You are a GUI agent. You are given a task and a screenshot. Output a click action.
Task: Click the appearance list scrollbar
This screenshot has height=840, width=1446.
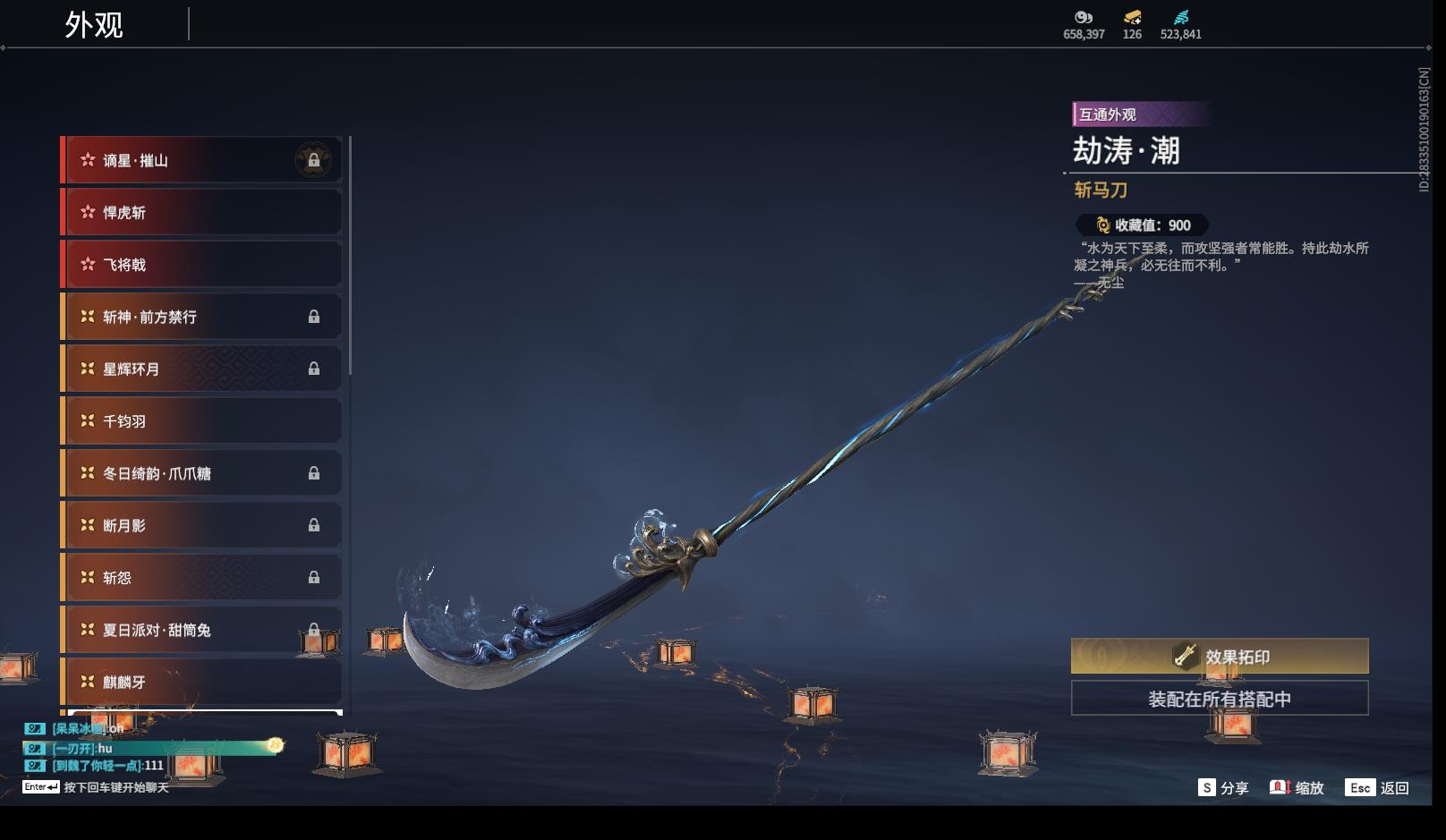point(350,256)
